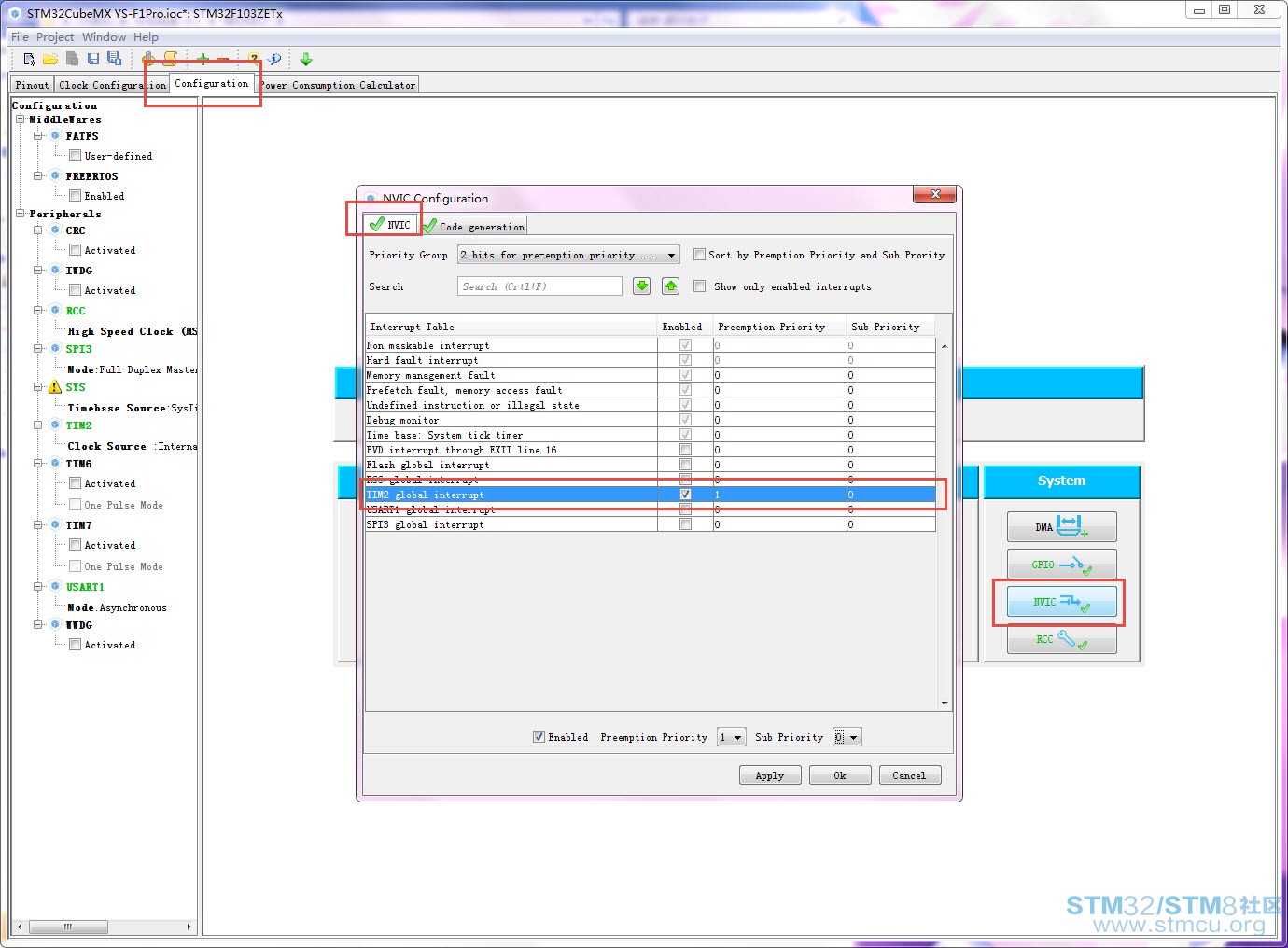Switch to Power Consumption Calculator tab
The width and height of the screenshot is (1288, 948).
[x=337, y=85]
